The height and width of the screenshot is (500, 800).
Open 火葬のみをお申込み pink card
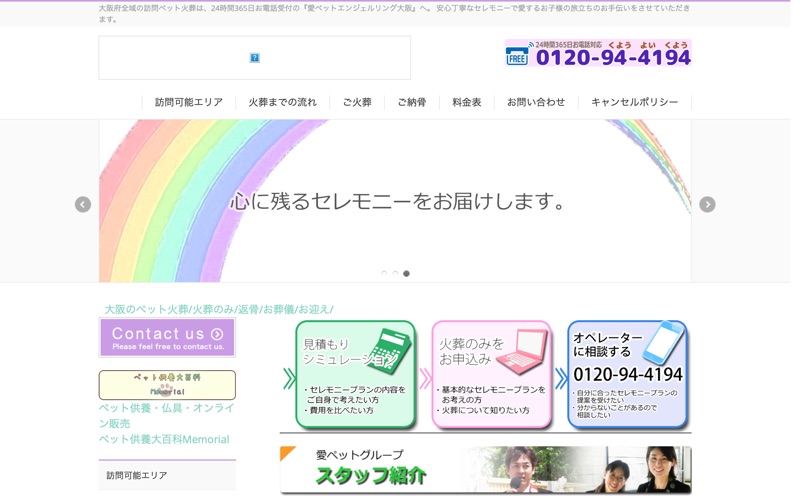pyautogui.click(x=492, y=374)
